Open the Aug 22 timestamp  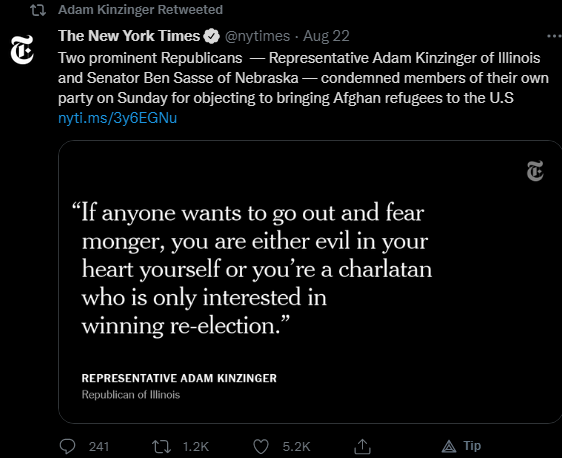coord(326,36)
